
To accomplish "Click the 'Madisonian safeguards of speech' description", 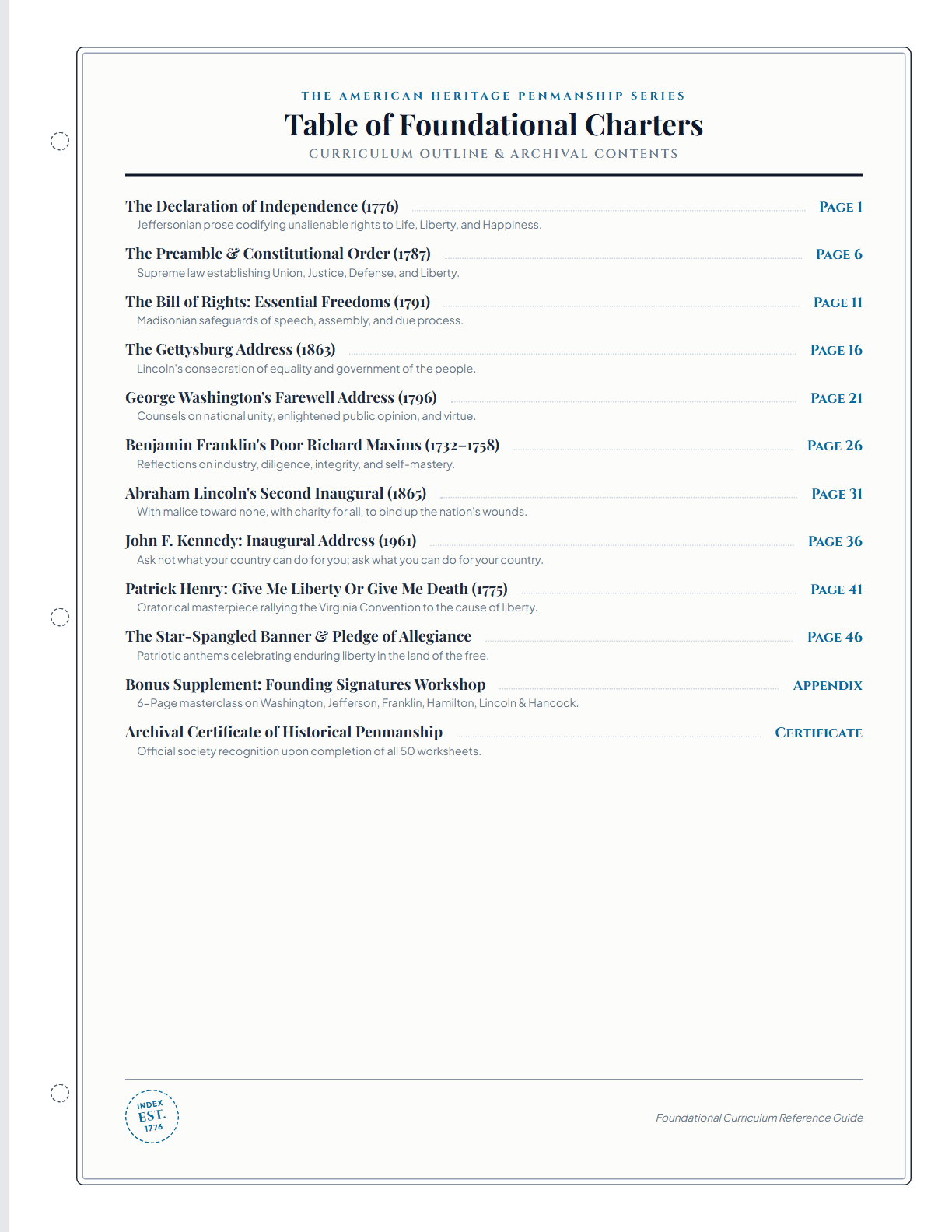I will click(x=300, y=320).
